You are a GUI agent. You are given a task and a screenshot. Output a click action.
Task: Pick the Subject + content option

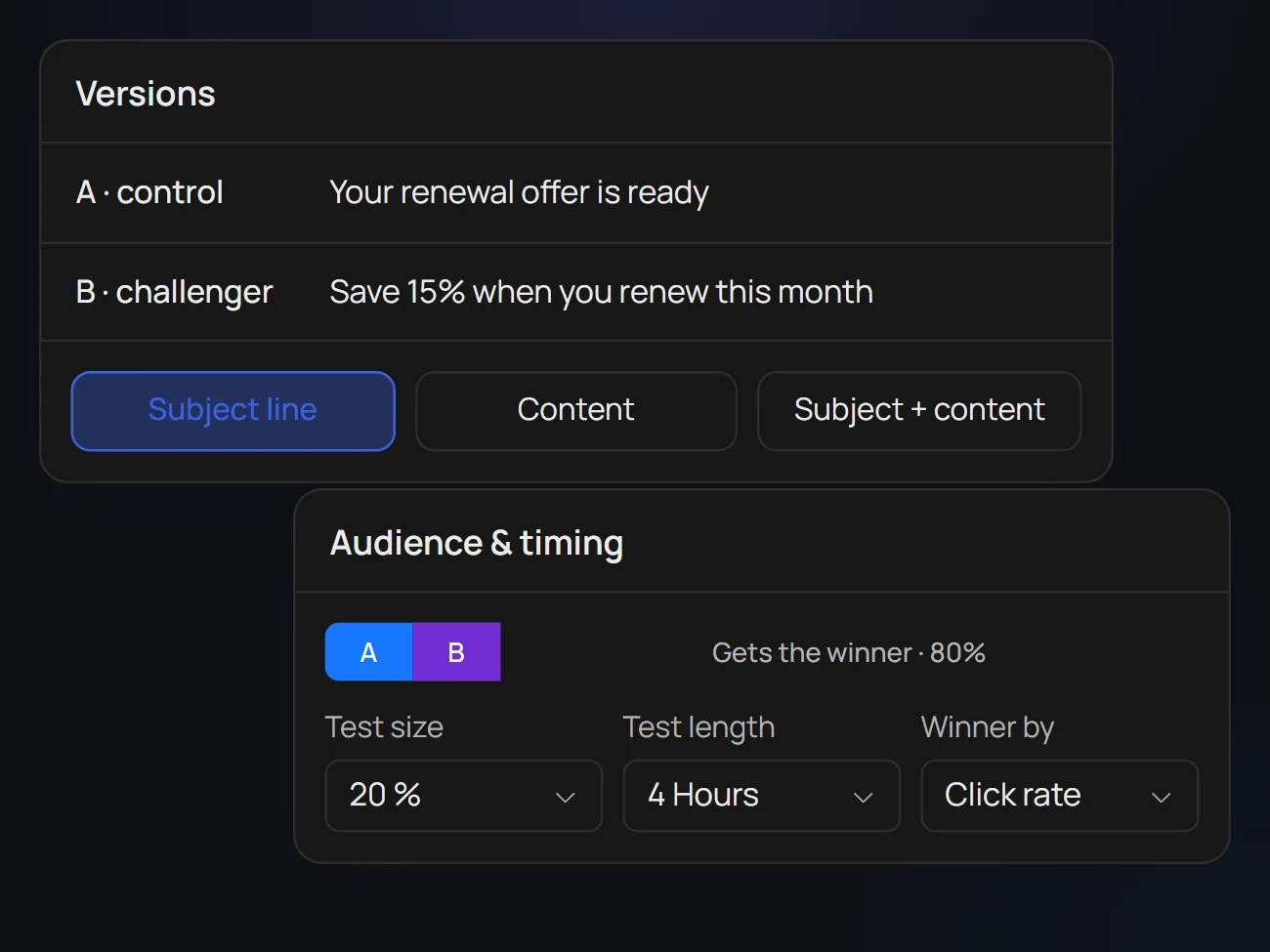click(x=919, y=411)
